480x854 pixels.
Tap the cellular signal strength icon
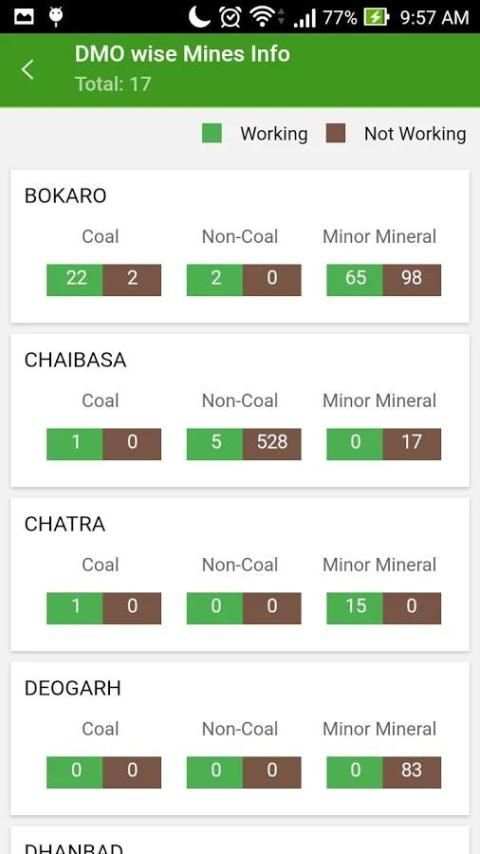(x=305, y=18)
